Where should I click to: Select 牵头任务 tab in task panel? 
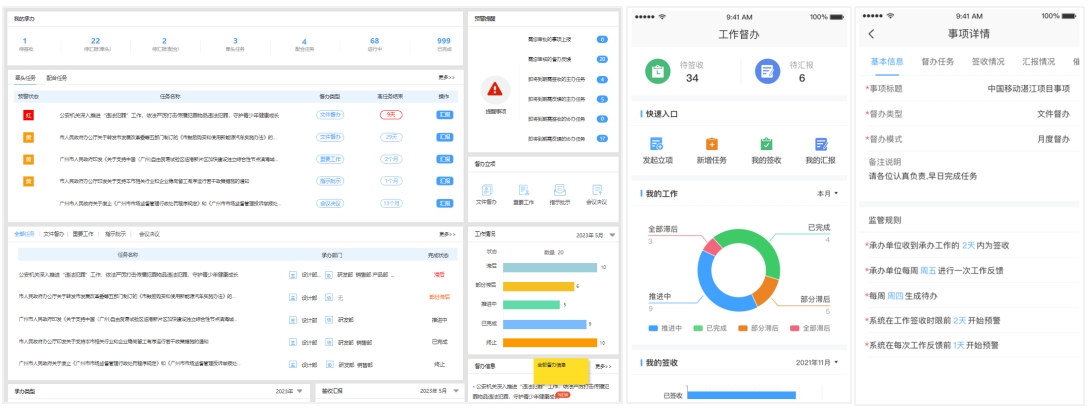point(25,78)
